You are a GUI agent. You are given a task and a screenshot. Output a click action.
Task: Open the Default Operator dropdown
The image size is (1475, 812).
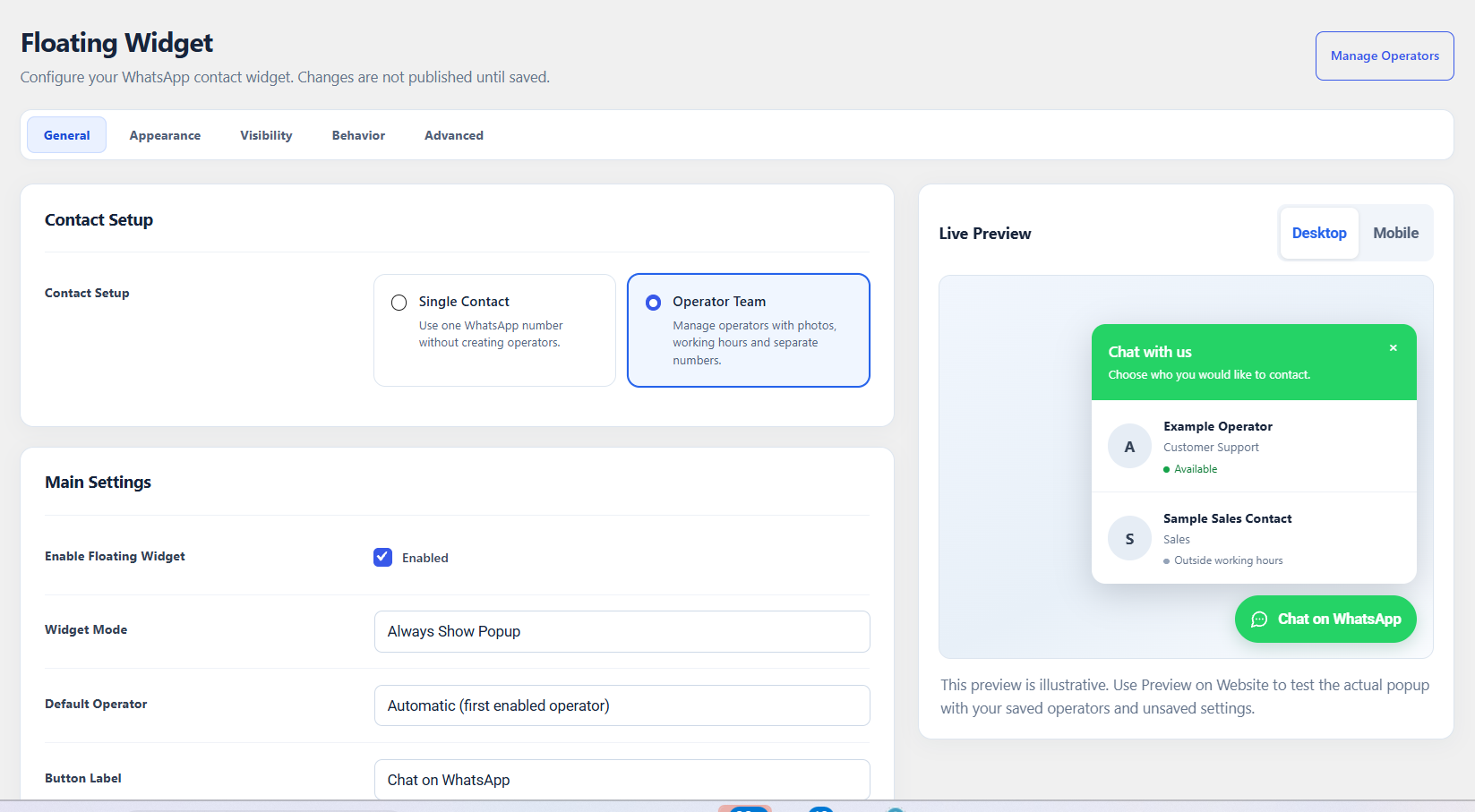(622, 705)
